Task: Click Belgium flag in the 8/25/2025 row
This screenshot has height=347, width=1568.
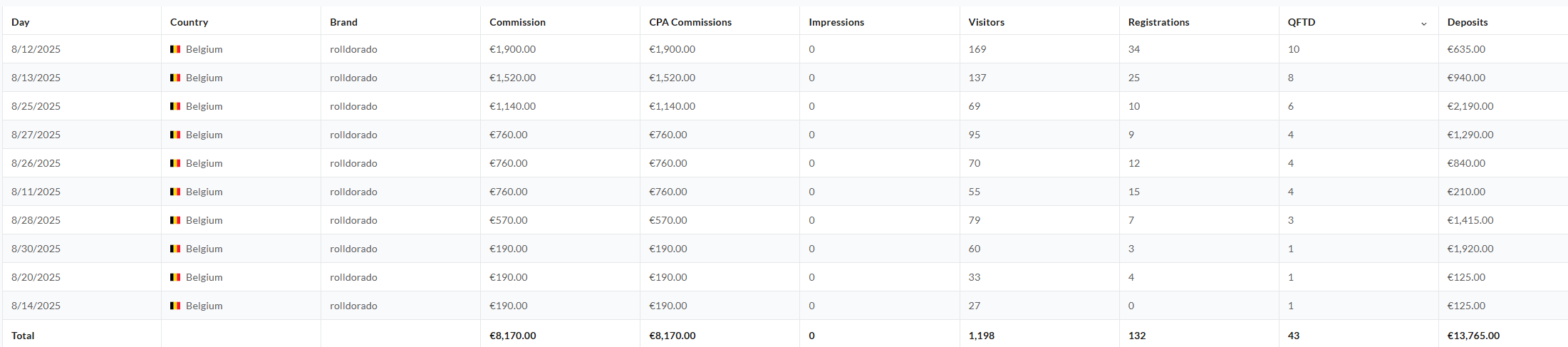Action: [x=175, y=106]
